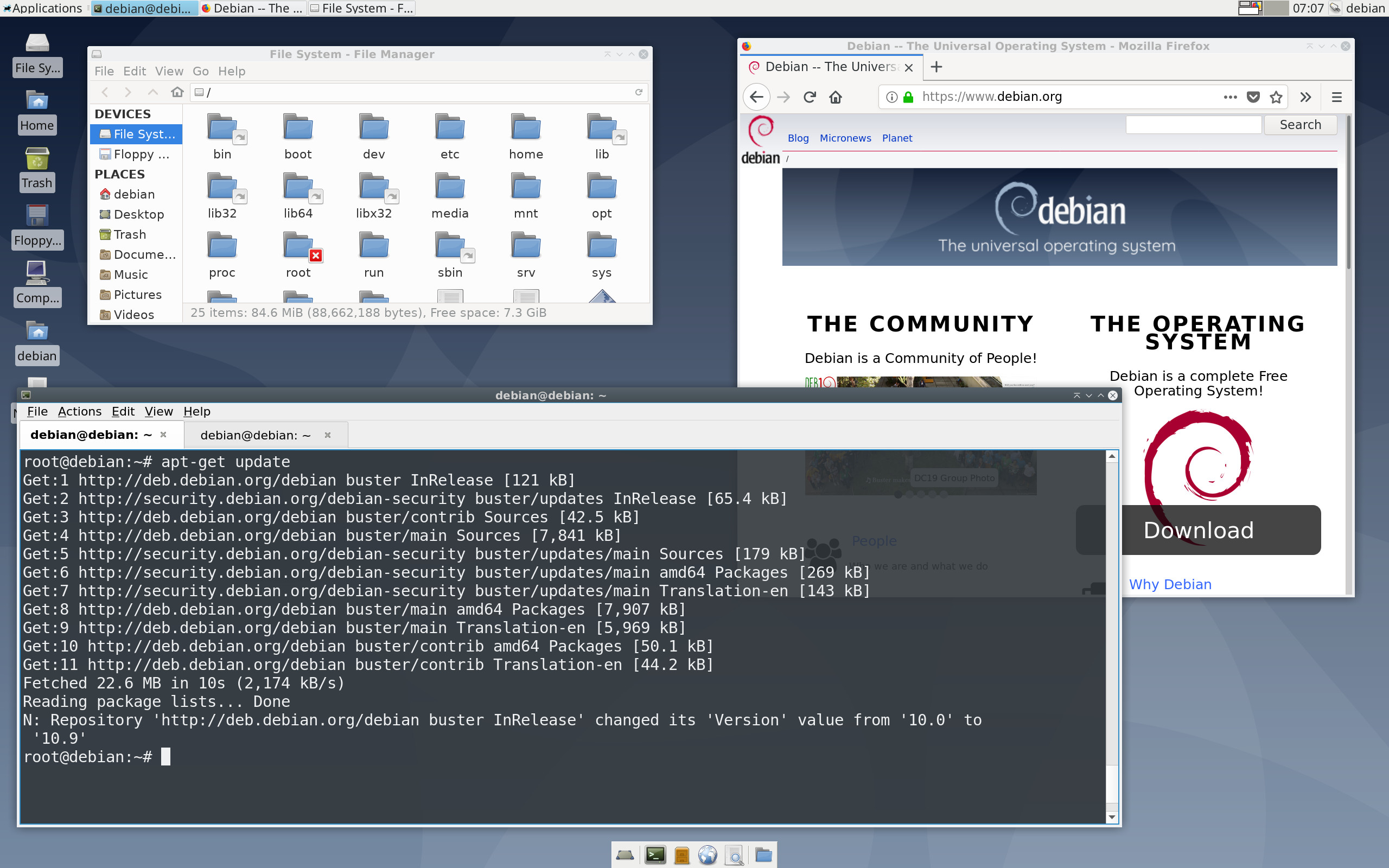The height and width of the screenshot is (868, 1389).
Task: Open the boot folder
Action: click(298, 137)
